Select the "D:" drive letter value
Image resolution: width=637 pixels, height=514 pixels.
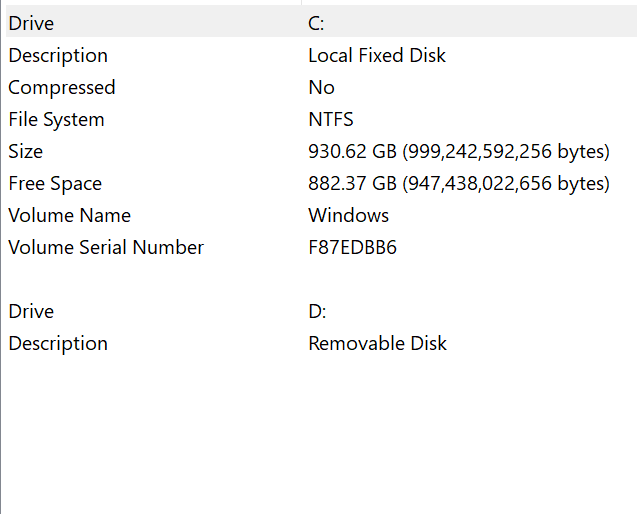click(x=317, y=311)
